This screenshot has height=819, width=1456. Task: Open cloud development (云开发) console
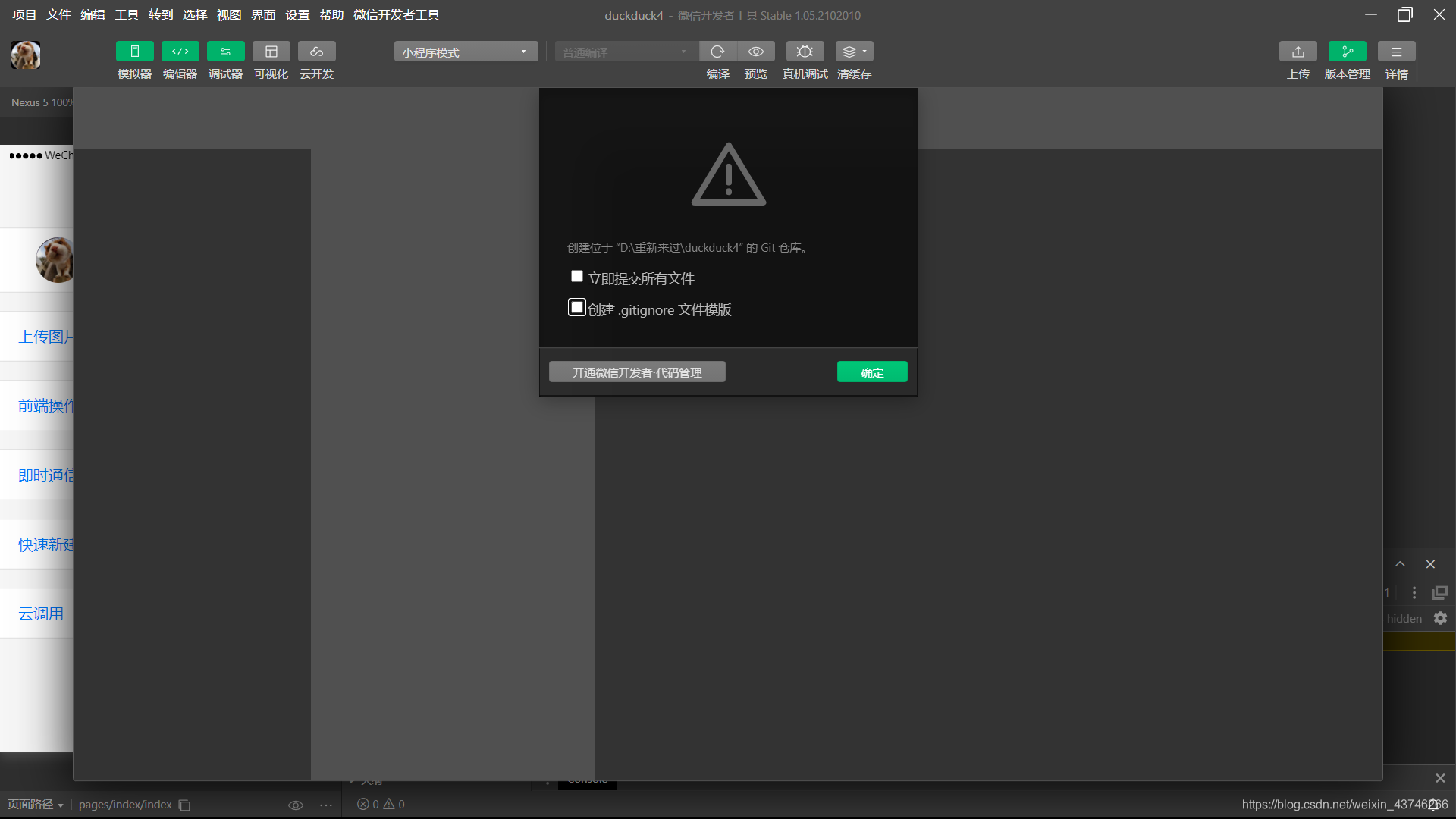pos(317,52)
